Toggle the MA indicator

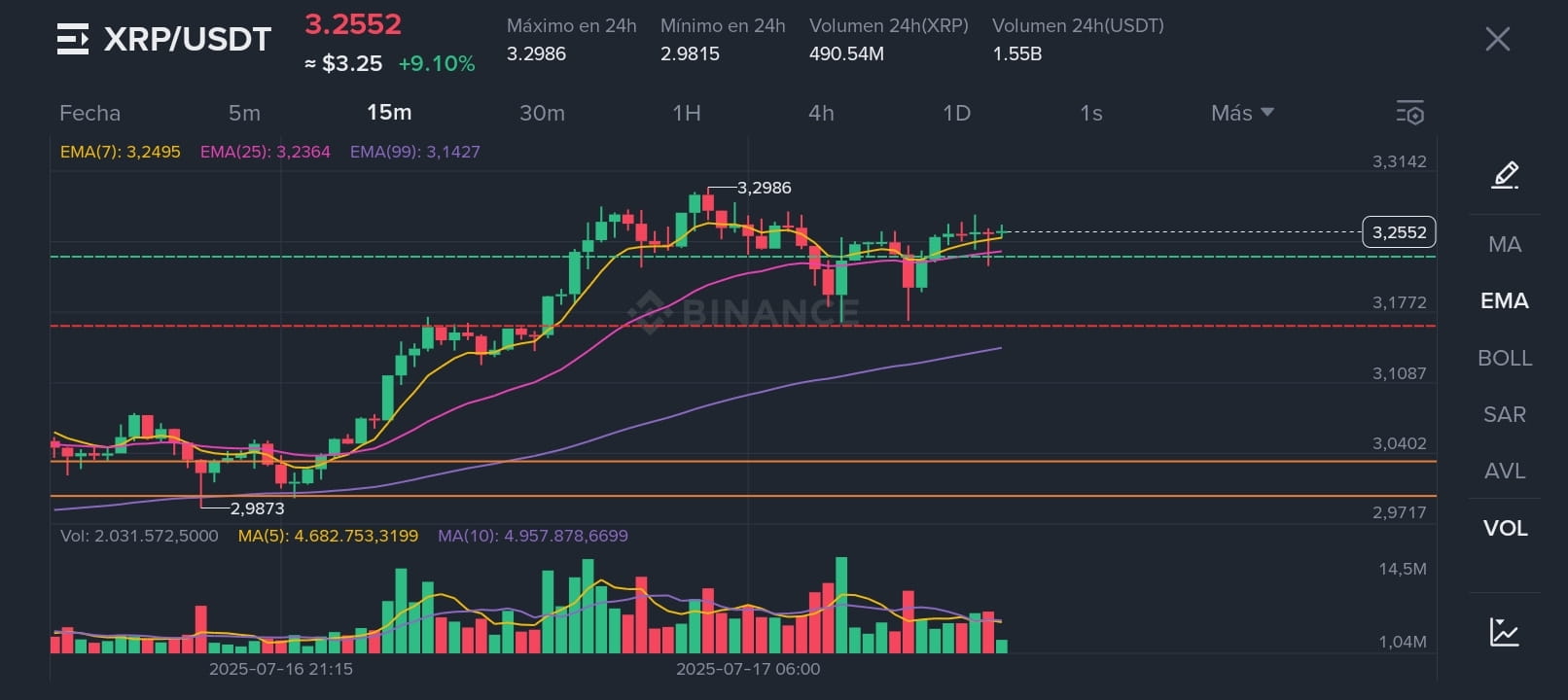pyautogui.click(x=1505, y=244)
